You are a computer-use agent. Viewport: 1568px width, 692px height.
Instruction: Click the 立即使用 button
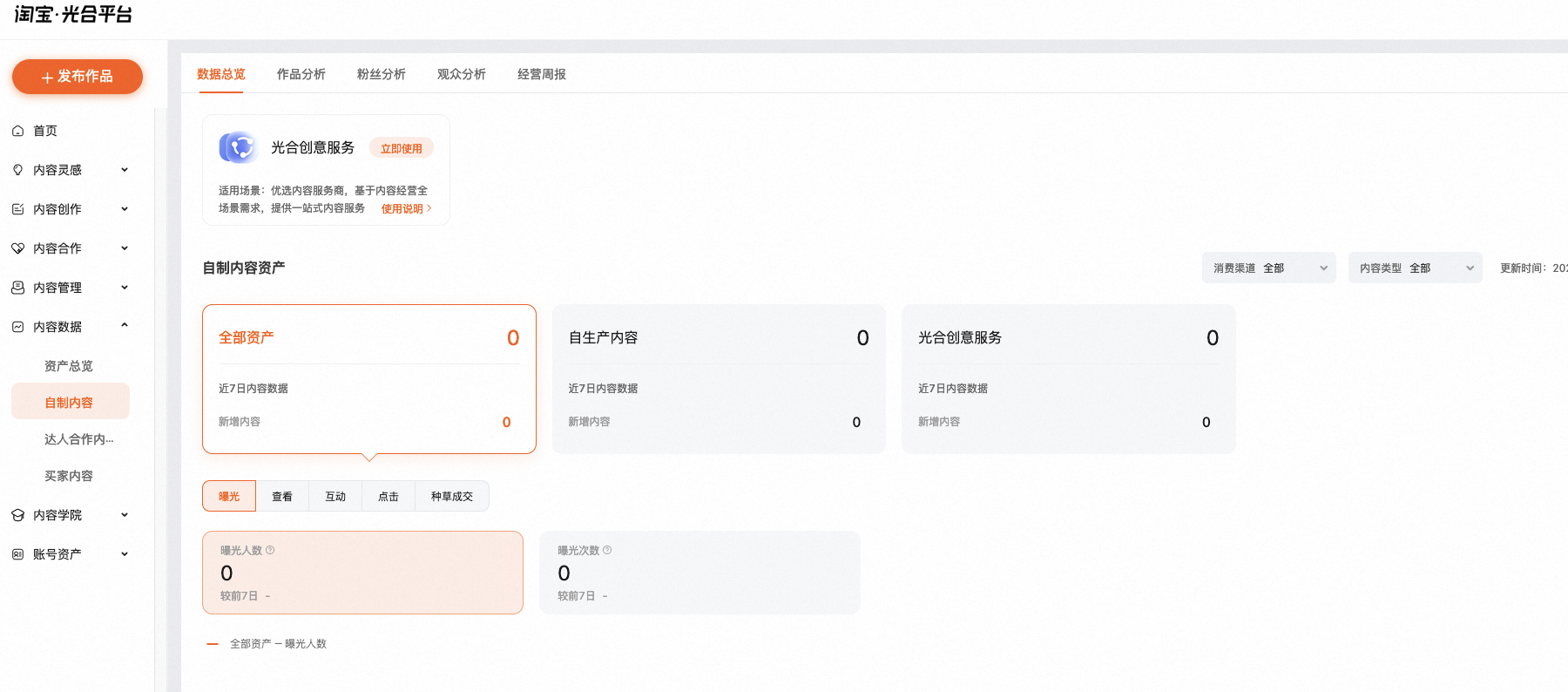(x=402, y=148)
